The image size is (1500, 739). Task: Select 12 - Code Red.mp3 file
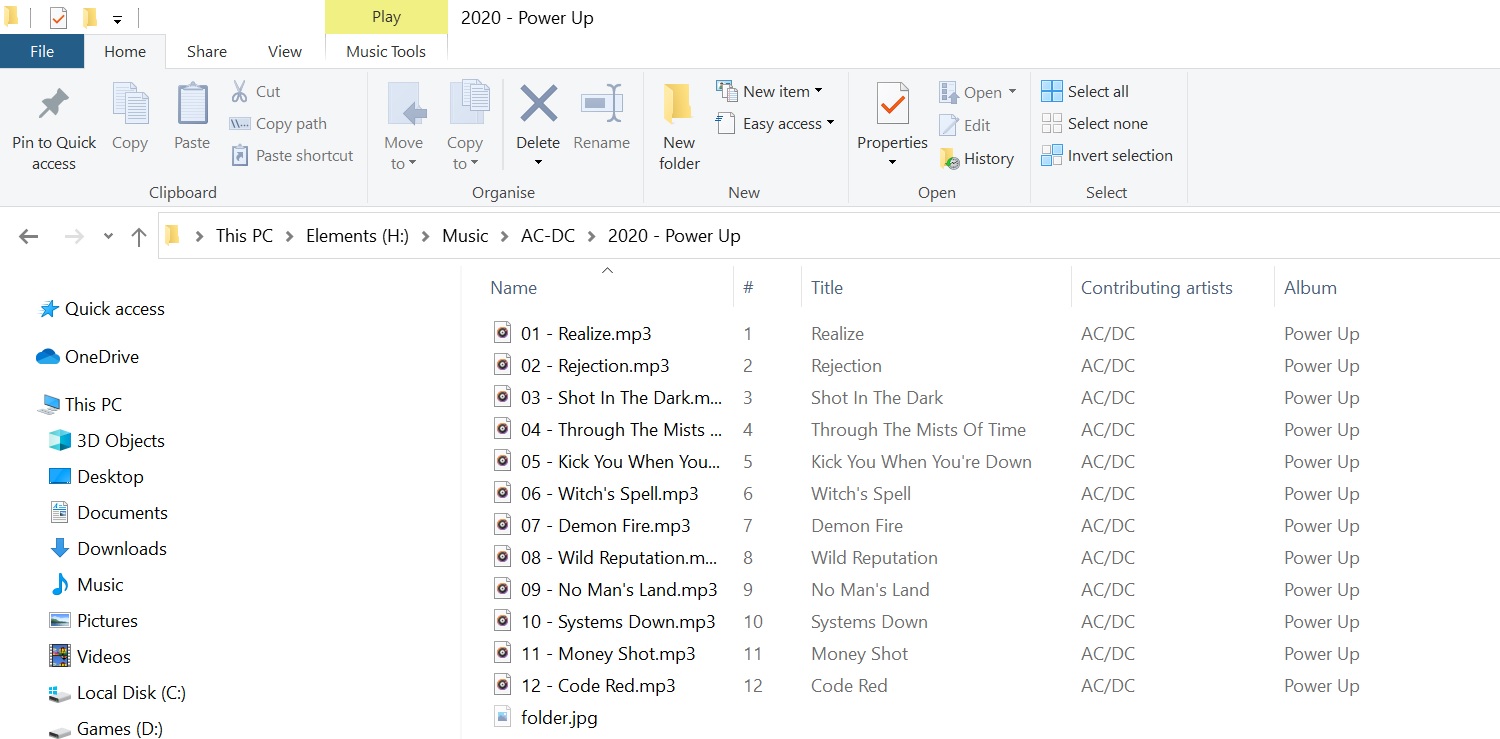tap(585, 686)
